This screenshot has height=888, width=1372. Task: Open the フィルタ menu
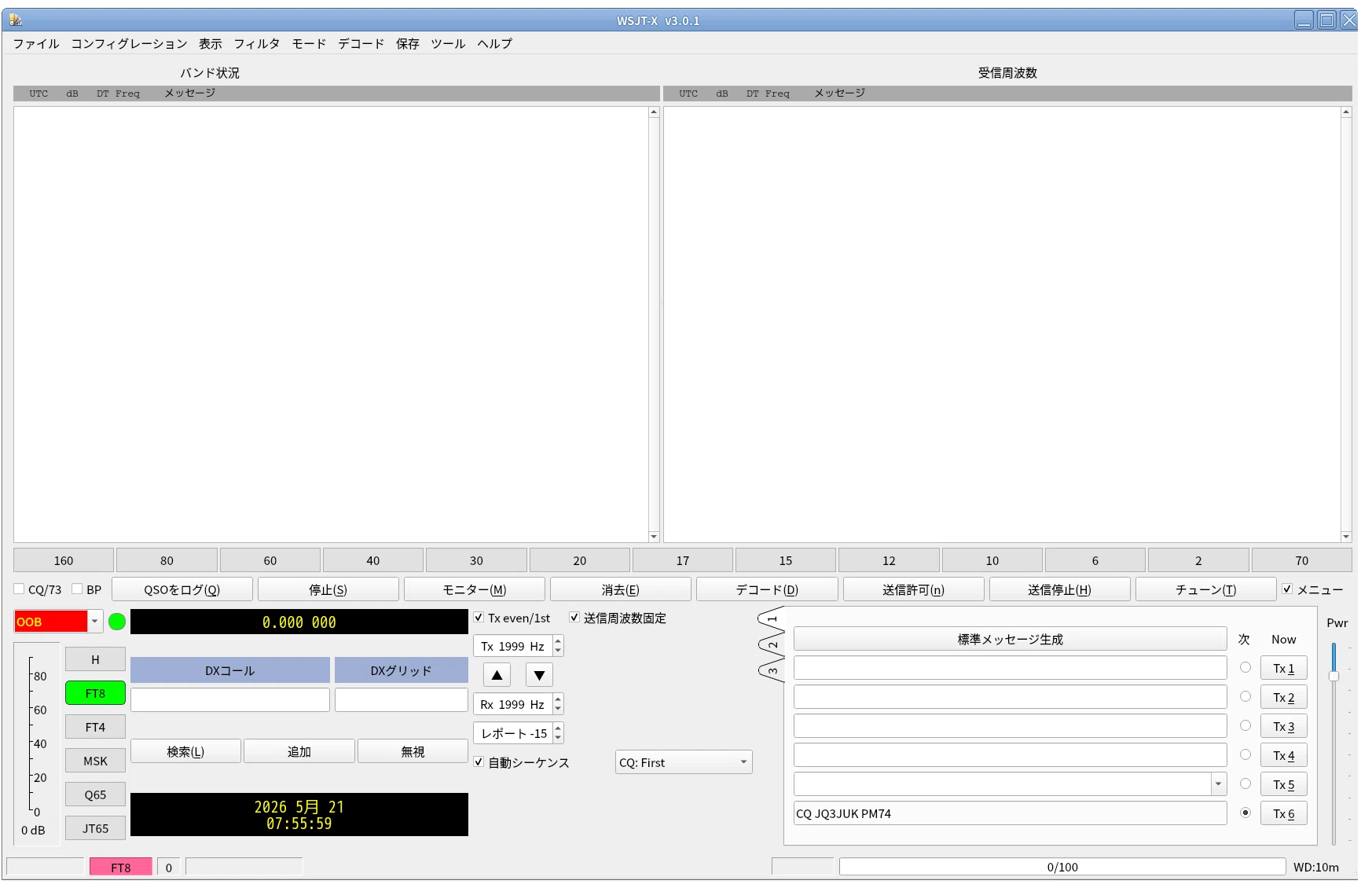click(x=256, y=44)
